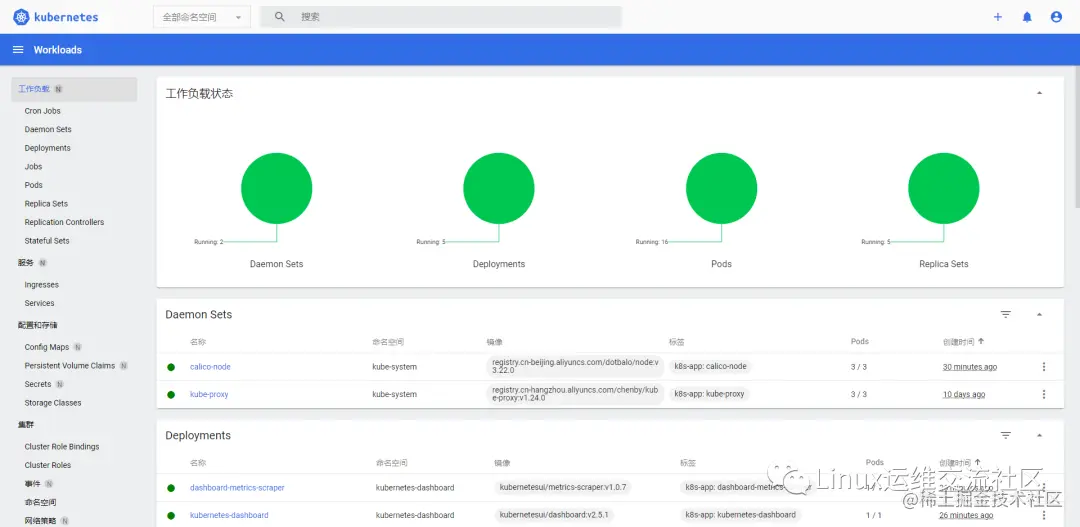
Task: Open the hamburger navigation menu
Action: (x=19, y=50)
